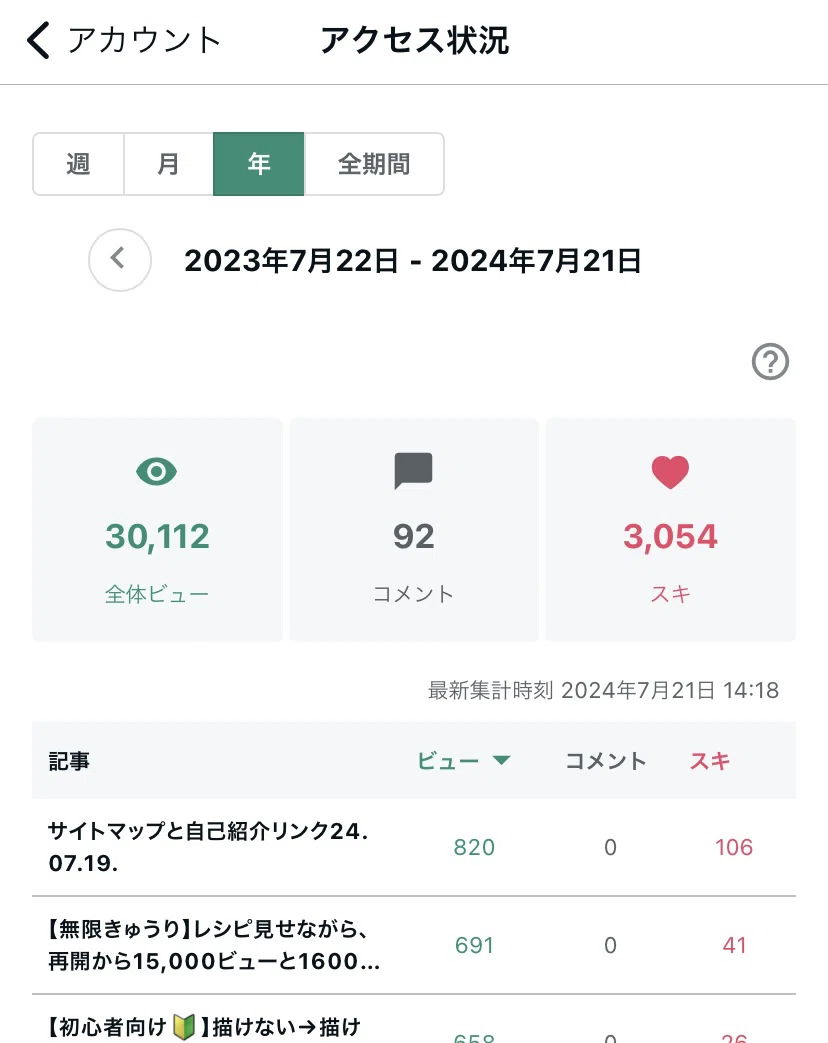Select the 年 period tab
The width and height of the screenshot is (828, 1043).
pyautogui.click(x=259, y=164)
